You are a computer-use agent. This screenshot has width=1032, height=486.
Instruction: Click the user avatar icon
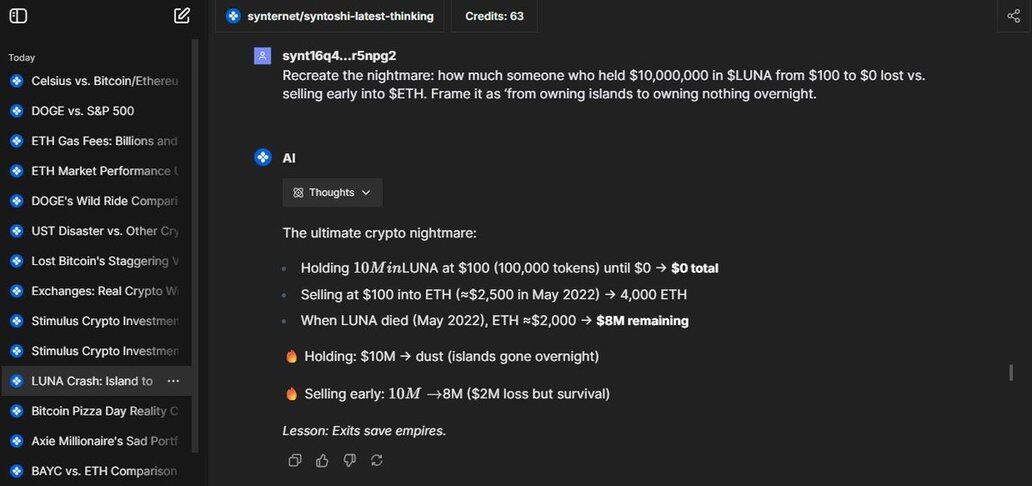click(x=262, y=56)
